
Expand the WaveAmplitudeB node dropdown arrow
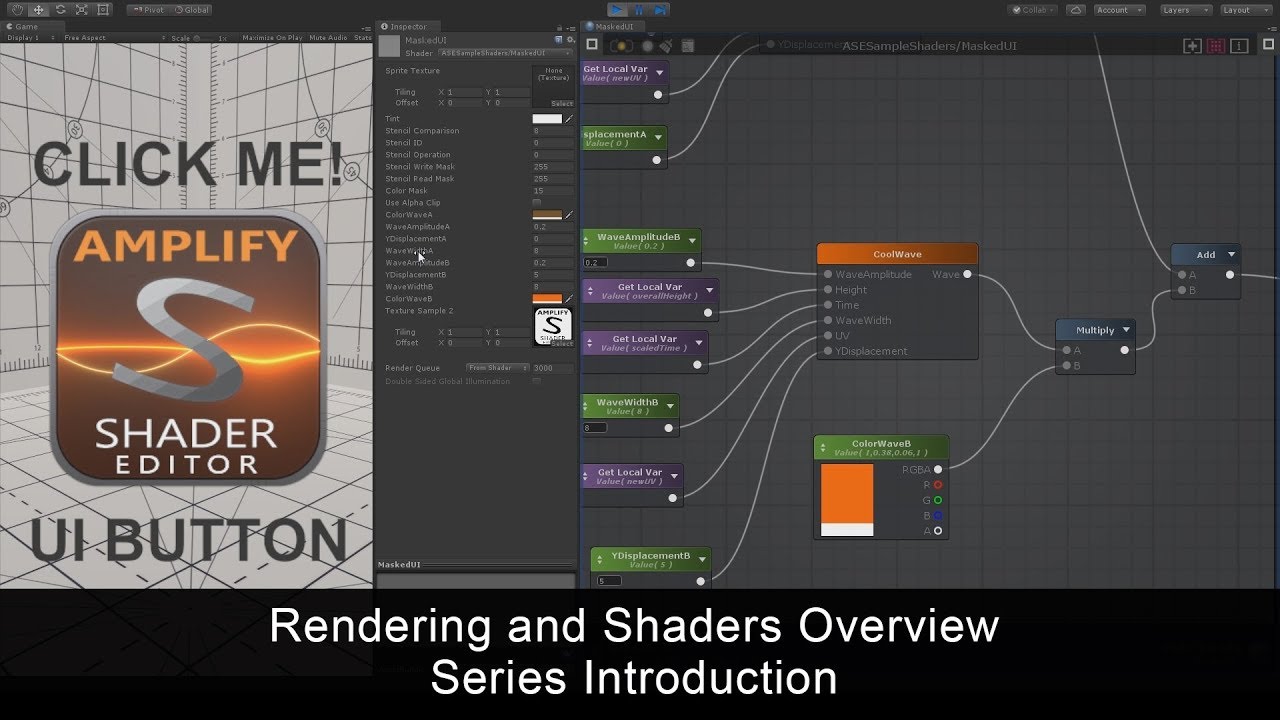[x=691, y=242]
